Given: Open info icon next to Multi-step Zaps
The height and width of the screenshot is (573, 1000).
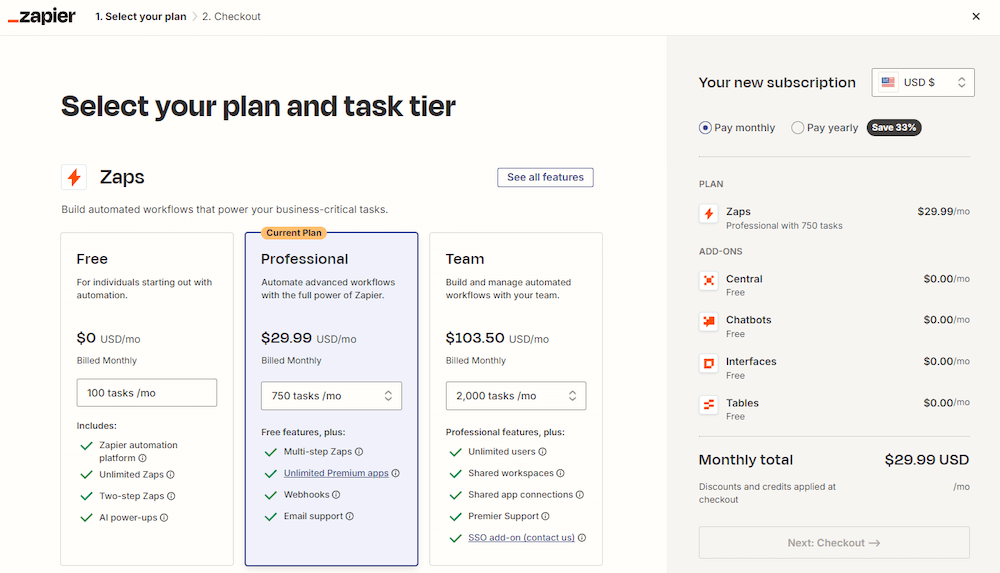Looking at the screenshot, I should tap(359, 452).
